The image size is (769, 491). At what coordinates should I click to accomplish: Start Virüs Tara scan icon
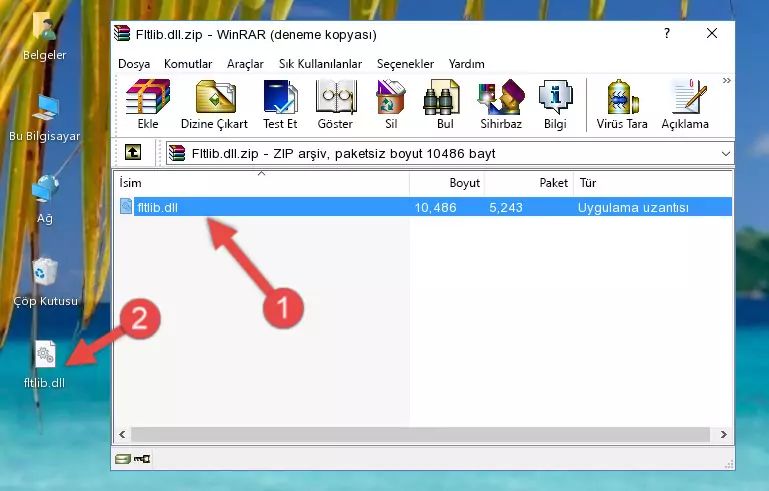[622, 104]
